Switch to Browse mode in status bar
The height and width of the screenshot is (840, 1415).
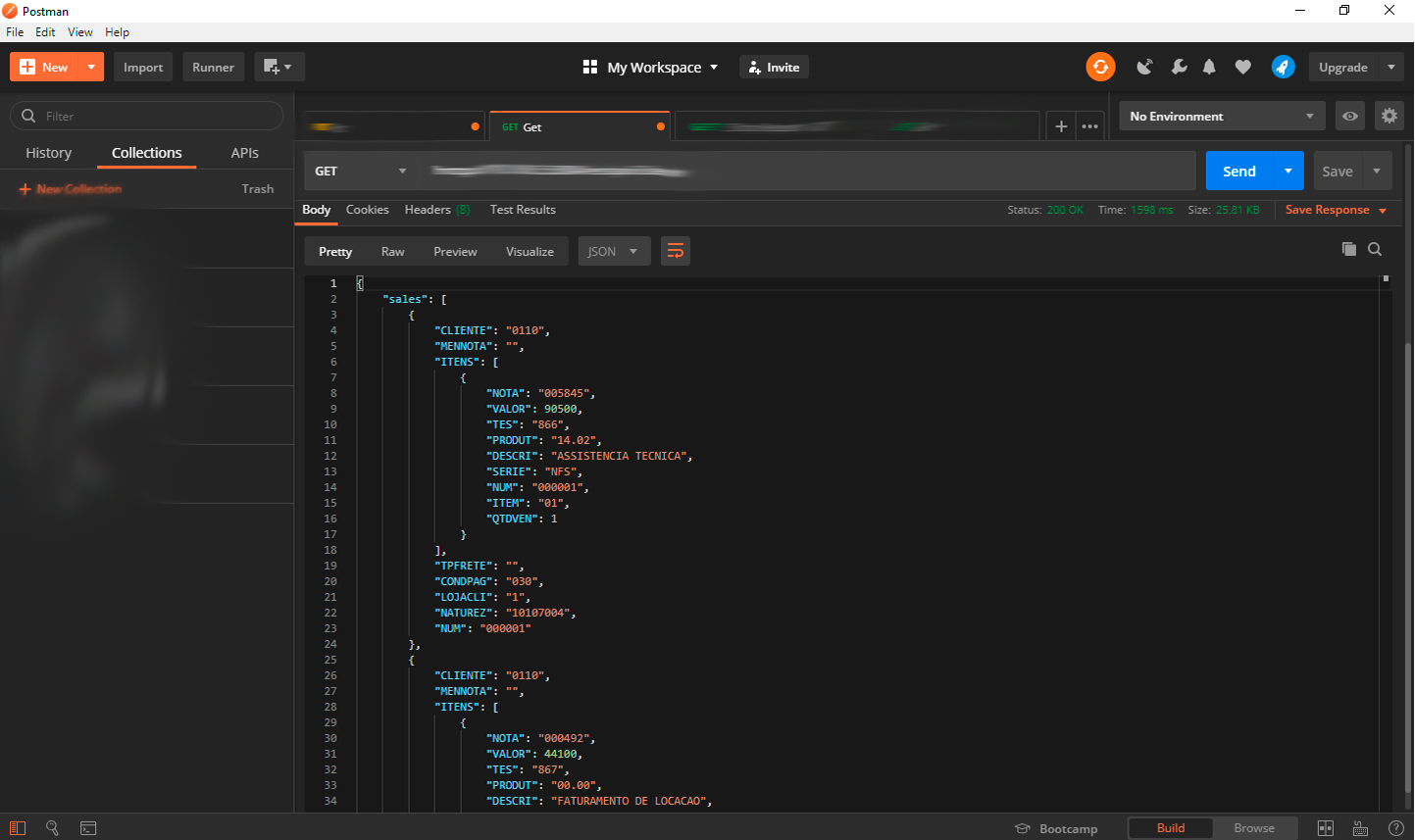click(1255, 828)
